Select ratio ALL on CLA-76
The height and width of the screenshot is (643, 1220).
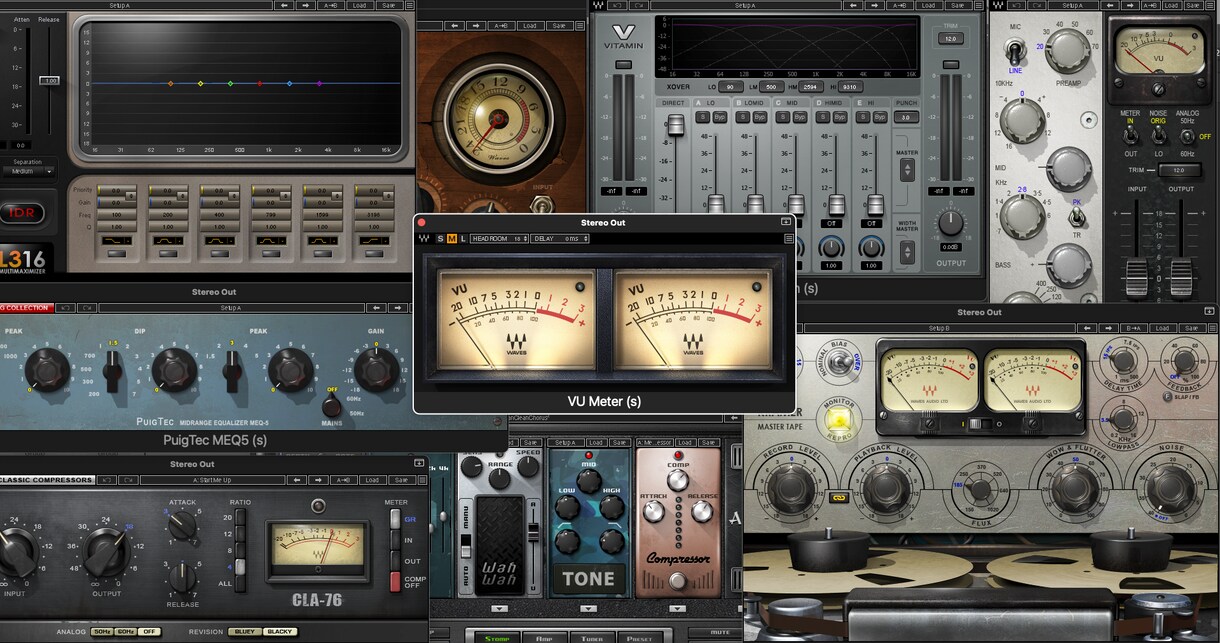coord(240,583)
